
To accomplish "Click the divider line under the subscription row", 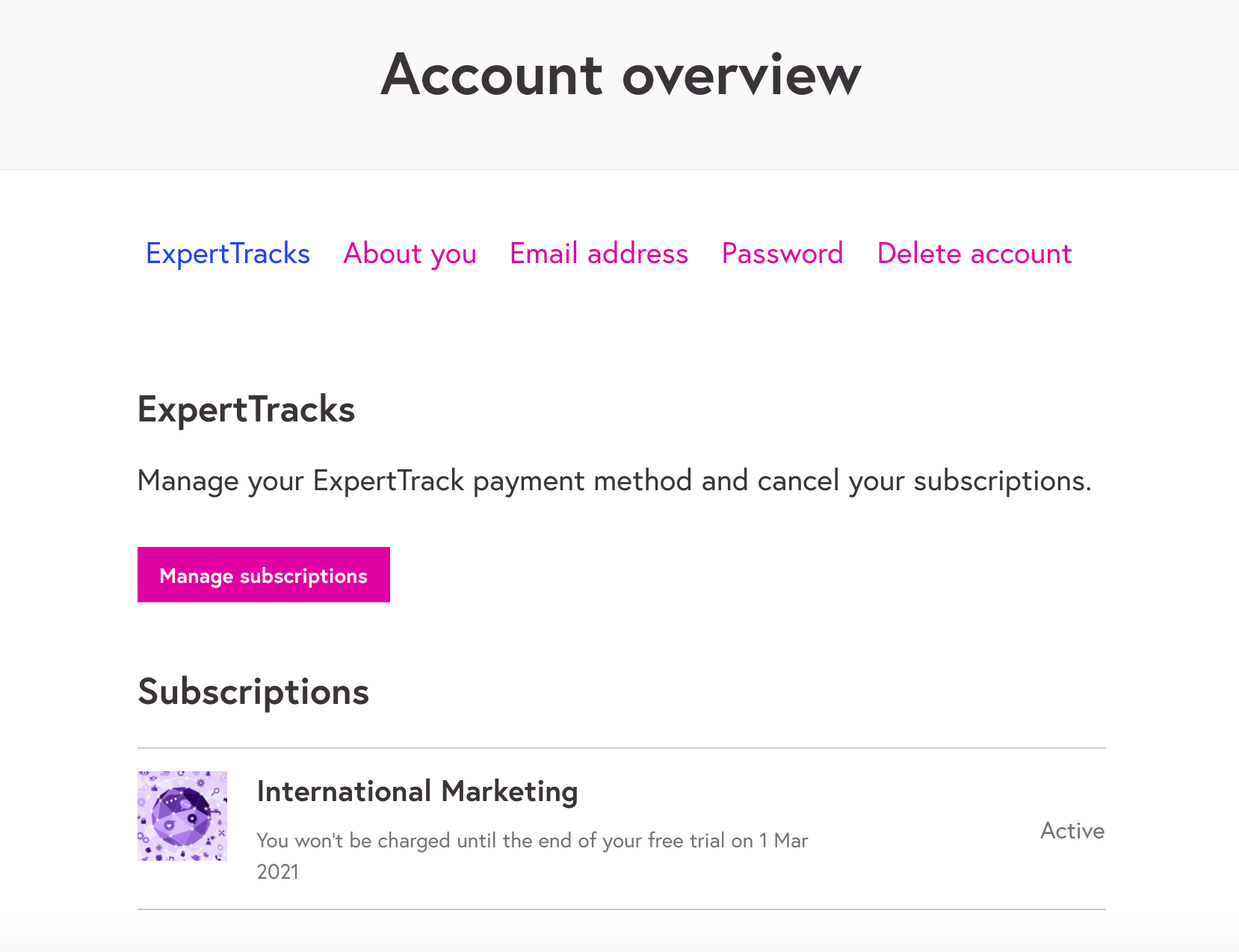I will (x=621, y=909).
